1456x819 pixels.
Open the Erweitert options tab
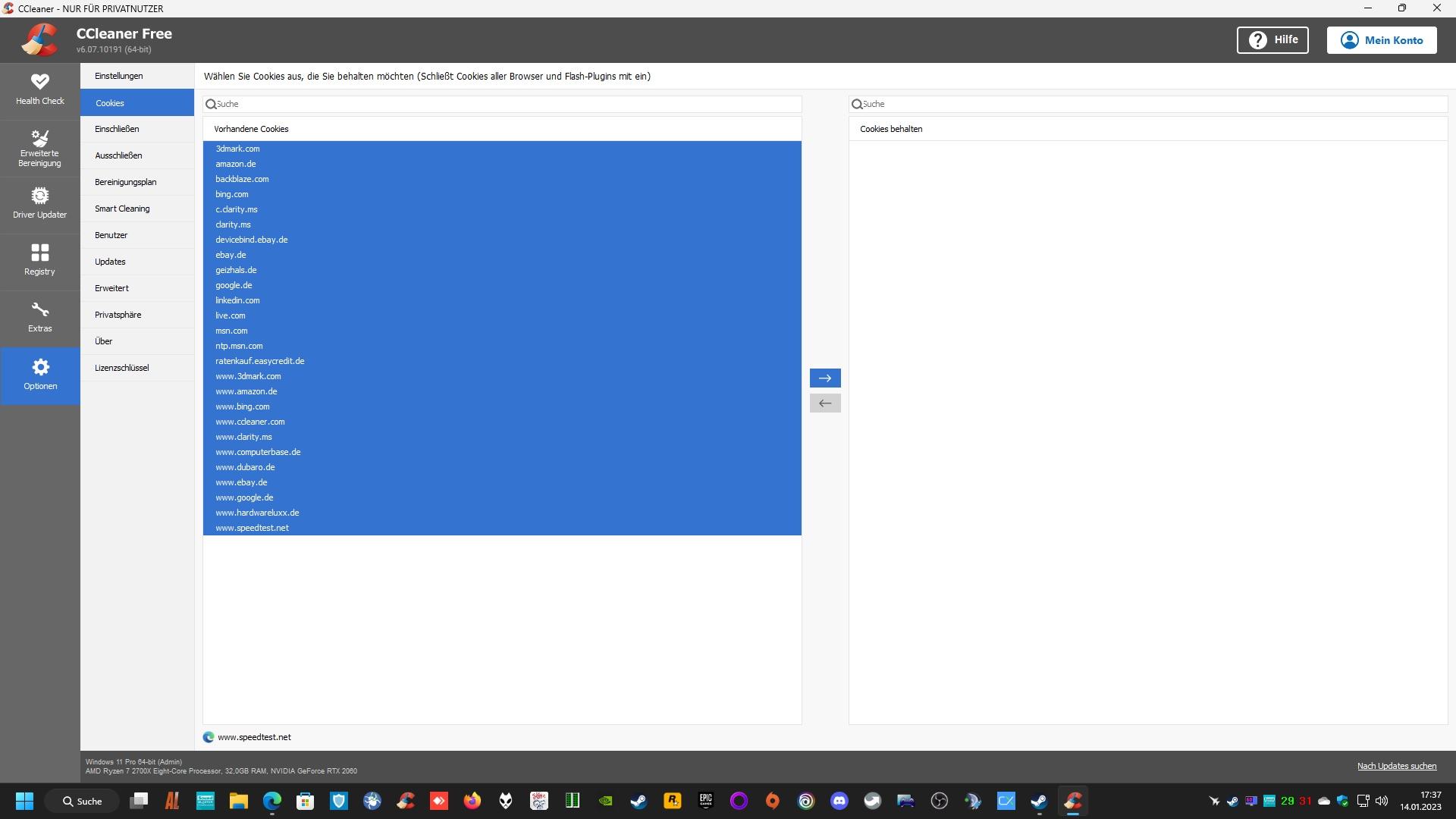point(137,288)
